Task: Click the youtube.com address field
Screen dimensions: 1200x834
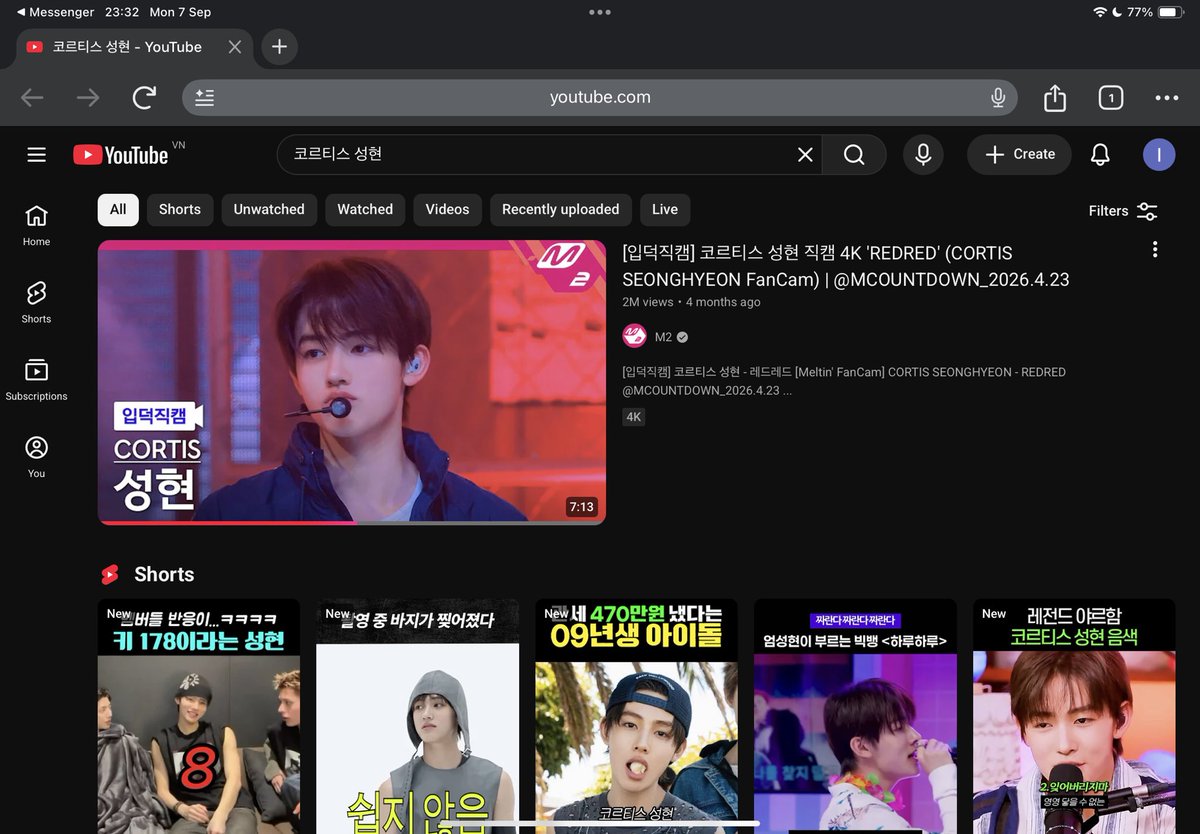Action: click(x=600, y=97)
